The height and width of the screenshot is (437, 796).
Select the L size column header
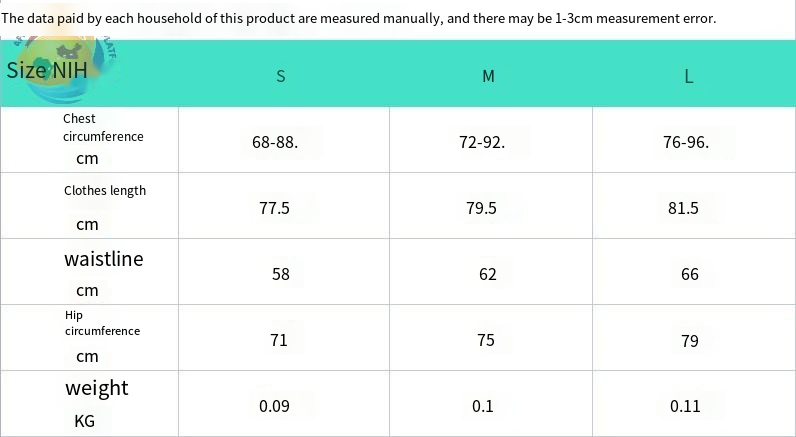(688, 77)
